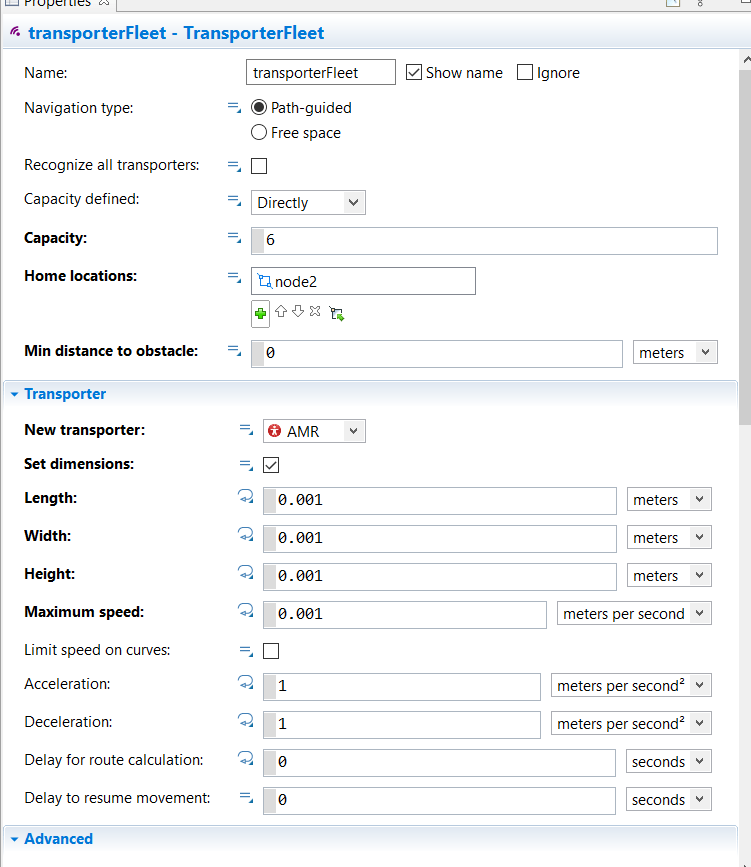Image resolution: width=751 pixels, height=867 pixels.
Task: Open Width units dropdown
Action: point(669,537)
